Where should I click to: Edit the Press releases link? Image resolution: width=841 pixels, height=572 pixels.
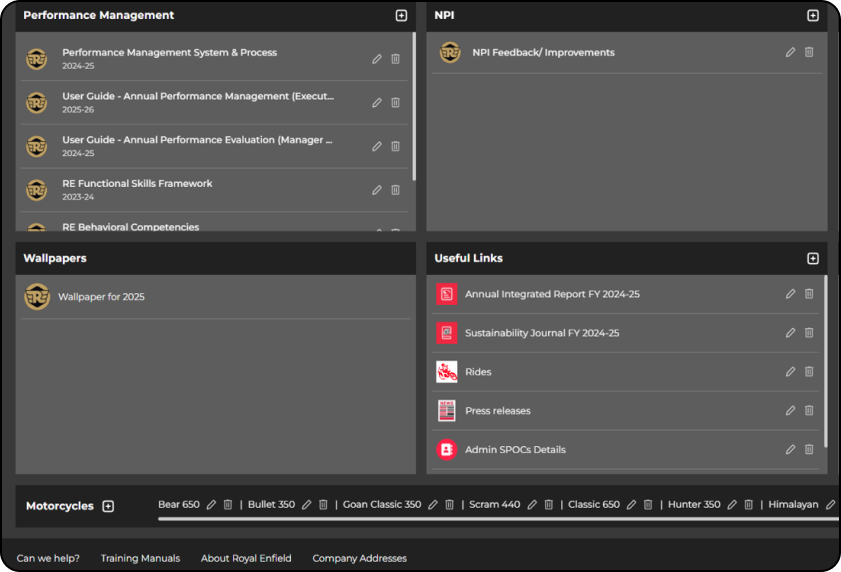(791, 410)
